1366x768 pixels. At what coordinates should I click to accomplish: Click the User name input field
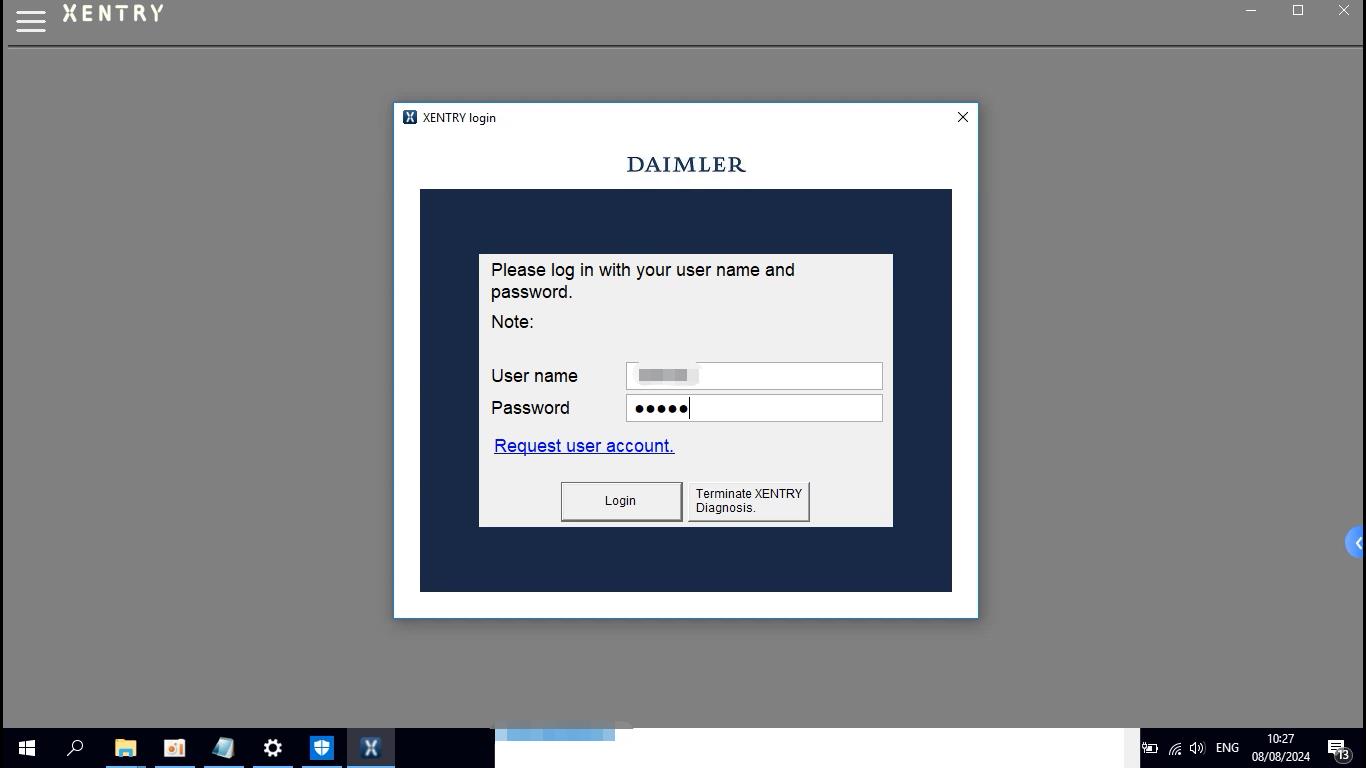pyautogui.click(x=754, y=376)
